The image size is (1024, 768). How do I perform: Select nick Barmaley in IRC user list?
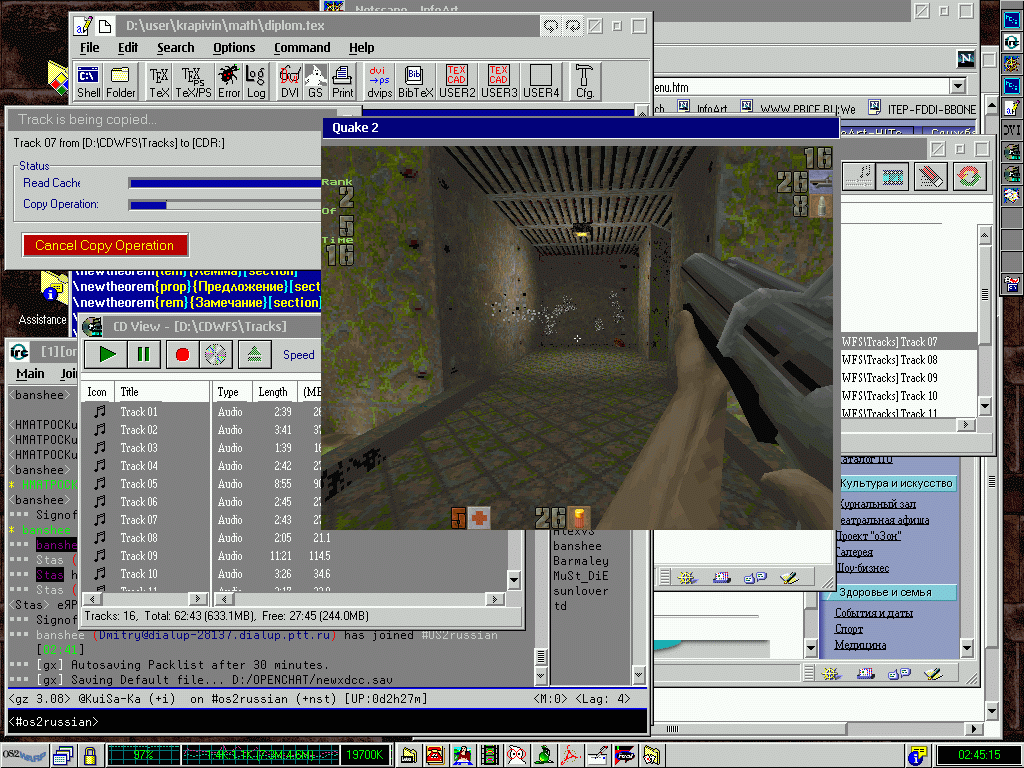click(581, 561)
